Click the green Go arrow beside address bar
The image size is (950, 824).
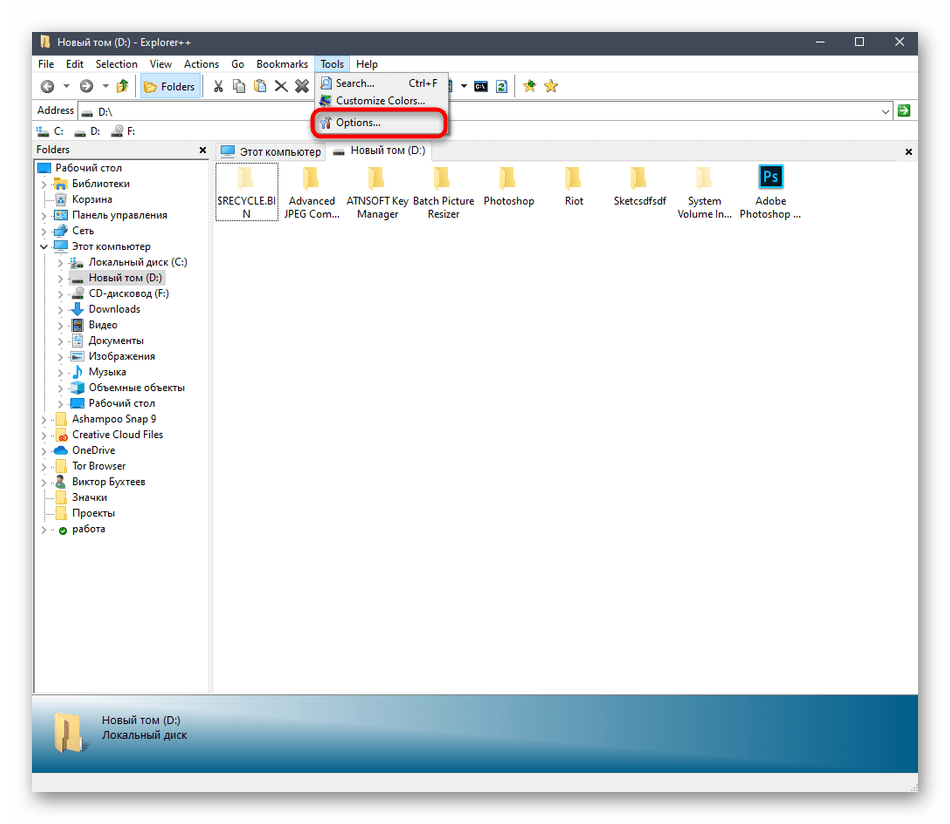point(904,111)
